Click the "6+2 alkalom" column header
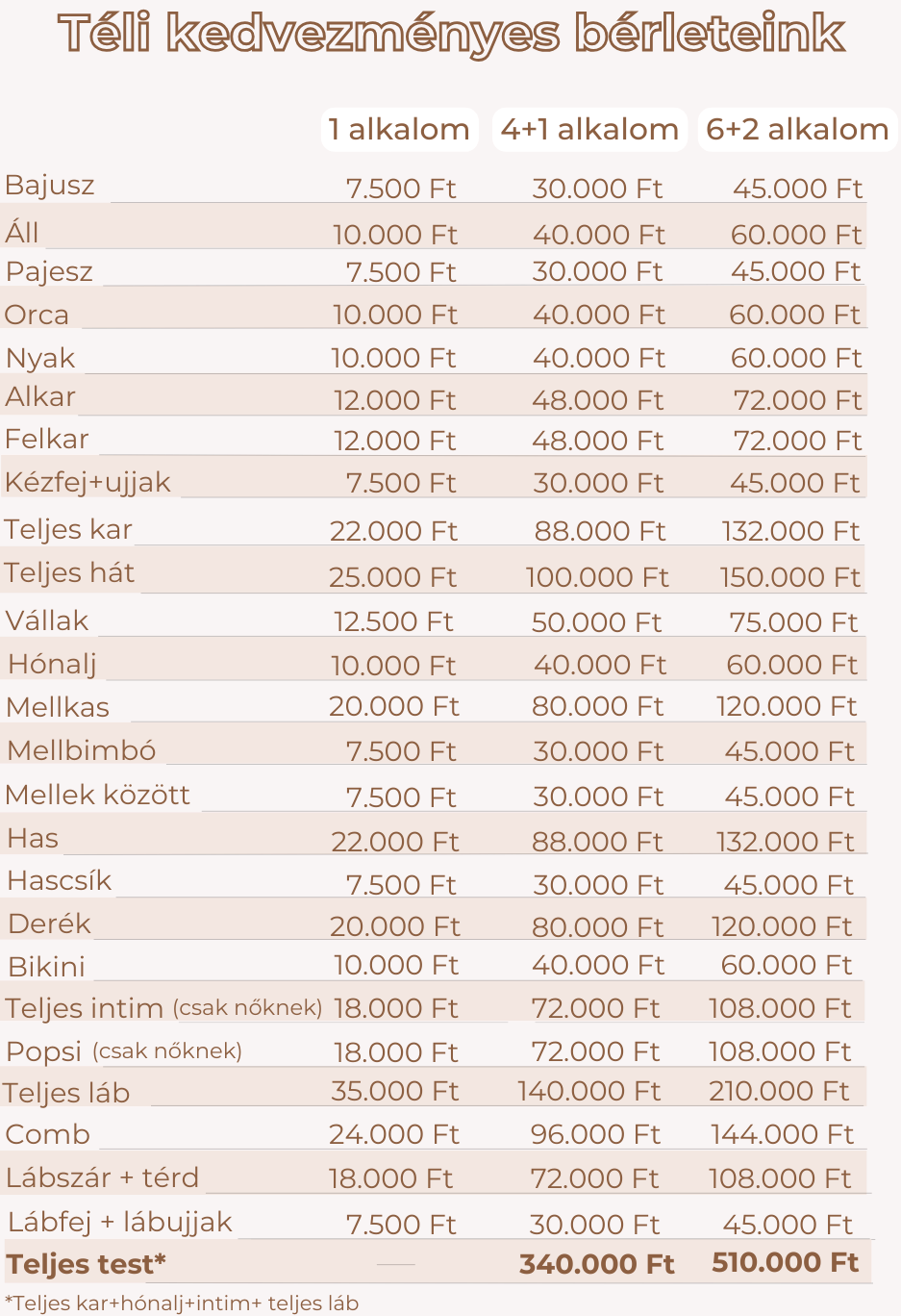This screenshot has height=1316, width=901. click(x=797, y=130)
